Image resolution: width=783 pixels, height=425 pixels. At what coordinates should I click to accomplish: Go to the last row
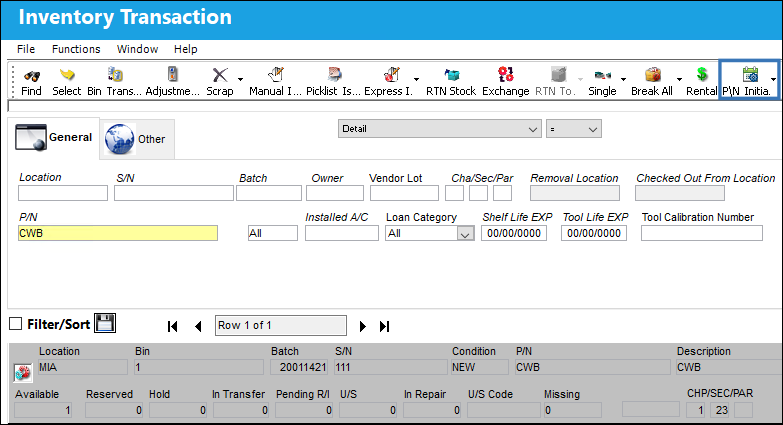(x=384, y=327)
